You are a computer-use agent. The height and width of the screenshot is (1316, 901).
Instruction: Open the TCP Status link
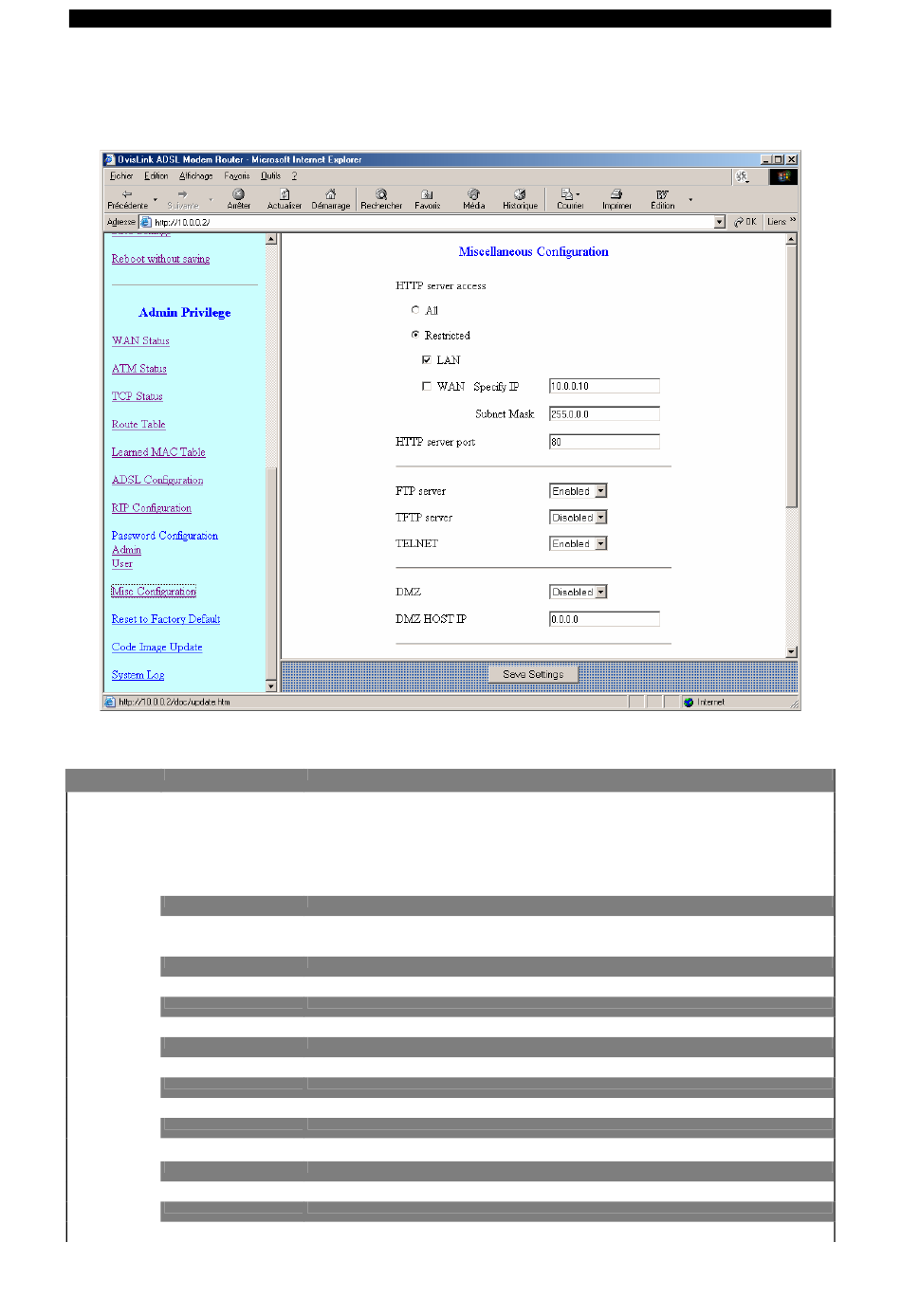[x=138, y=396]
